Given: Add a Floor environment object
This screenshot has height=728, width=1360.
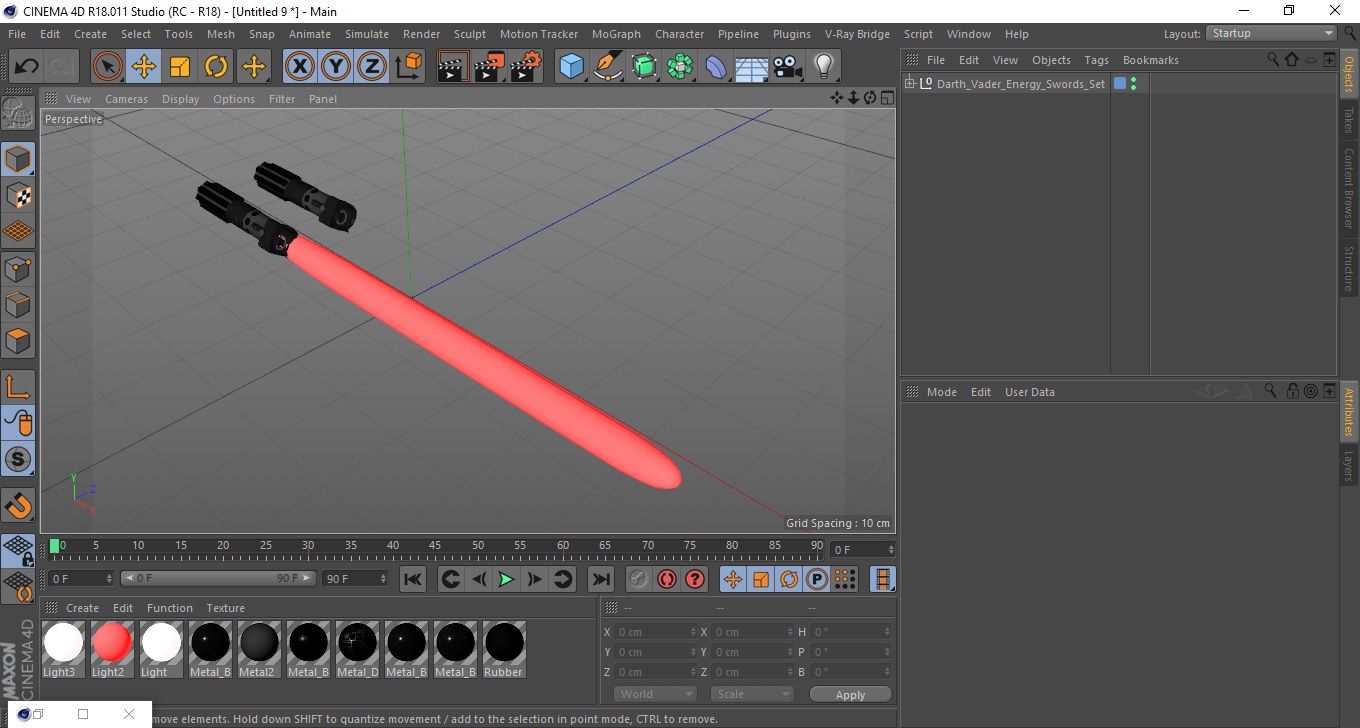Looking at the screenshot, I should (752, 67).
